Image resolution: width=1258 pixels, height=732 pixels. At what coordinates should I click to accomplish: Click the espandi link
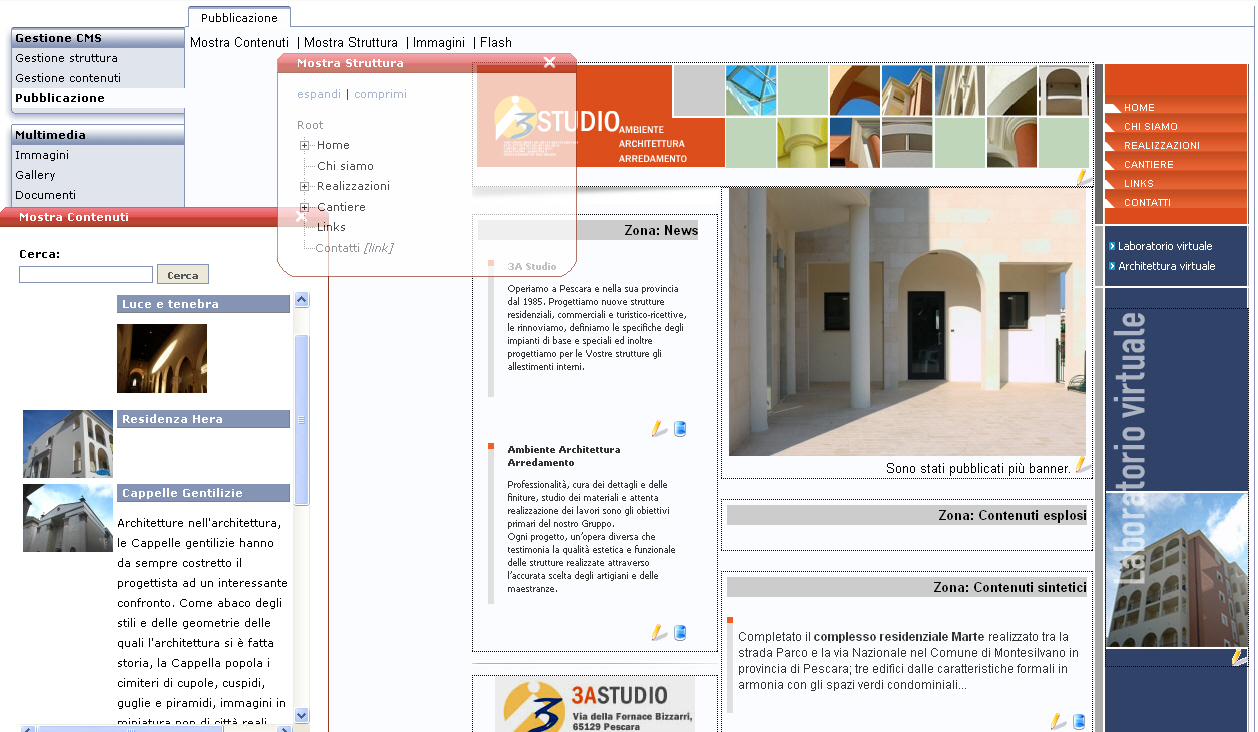coord(319,94)
